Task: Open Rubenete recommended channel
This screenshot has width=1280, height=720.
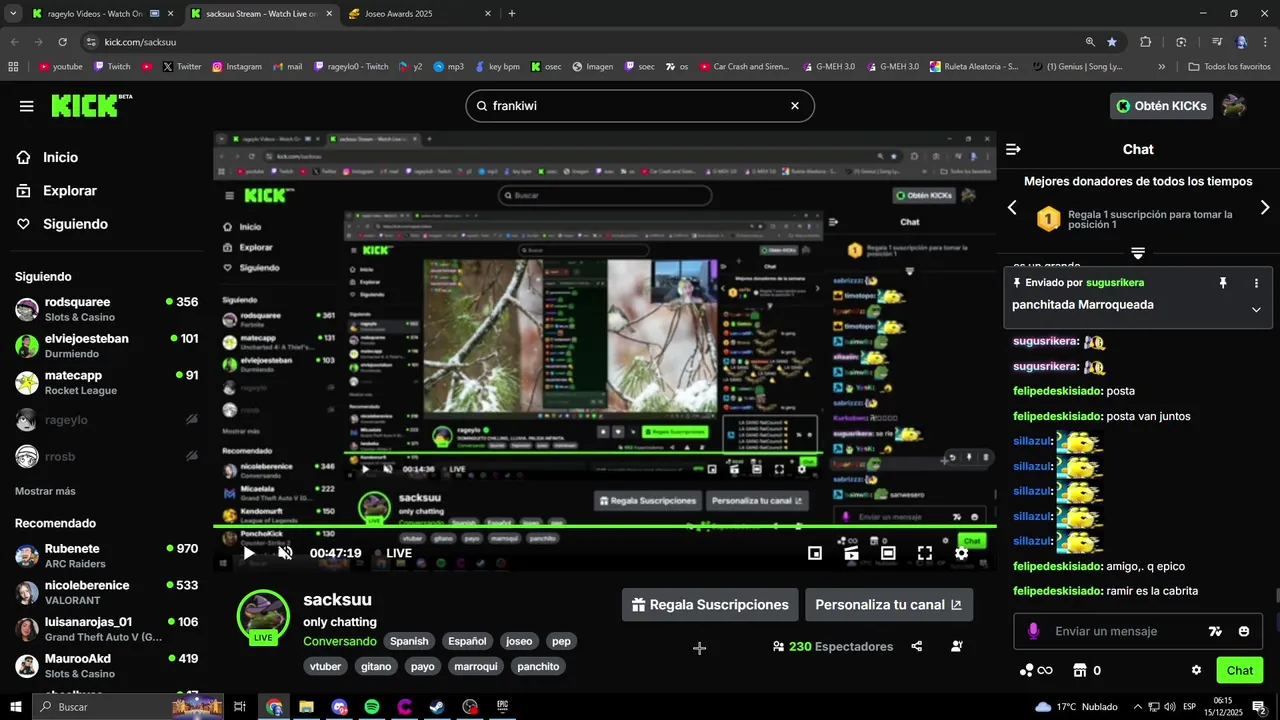Action: pos(106,556)
